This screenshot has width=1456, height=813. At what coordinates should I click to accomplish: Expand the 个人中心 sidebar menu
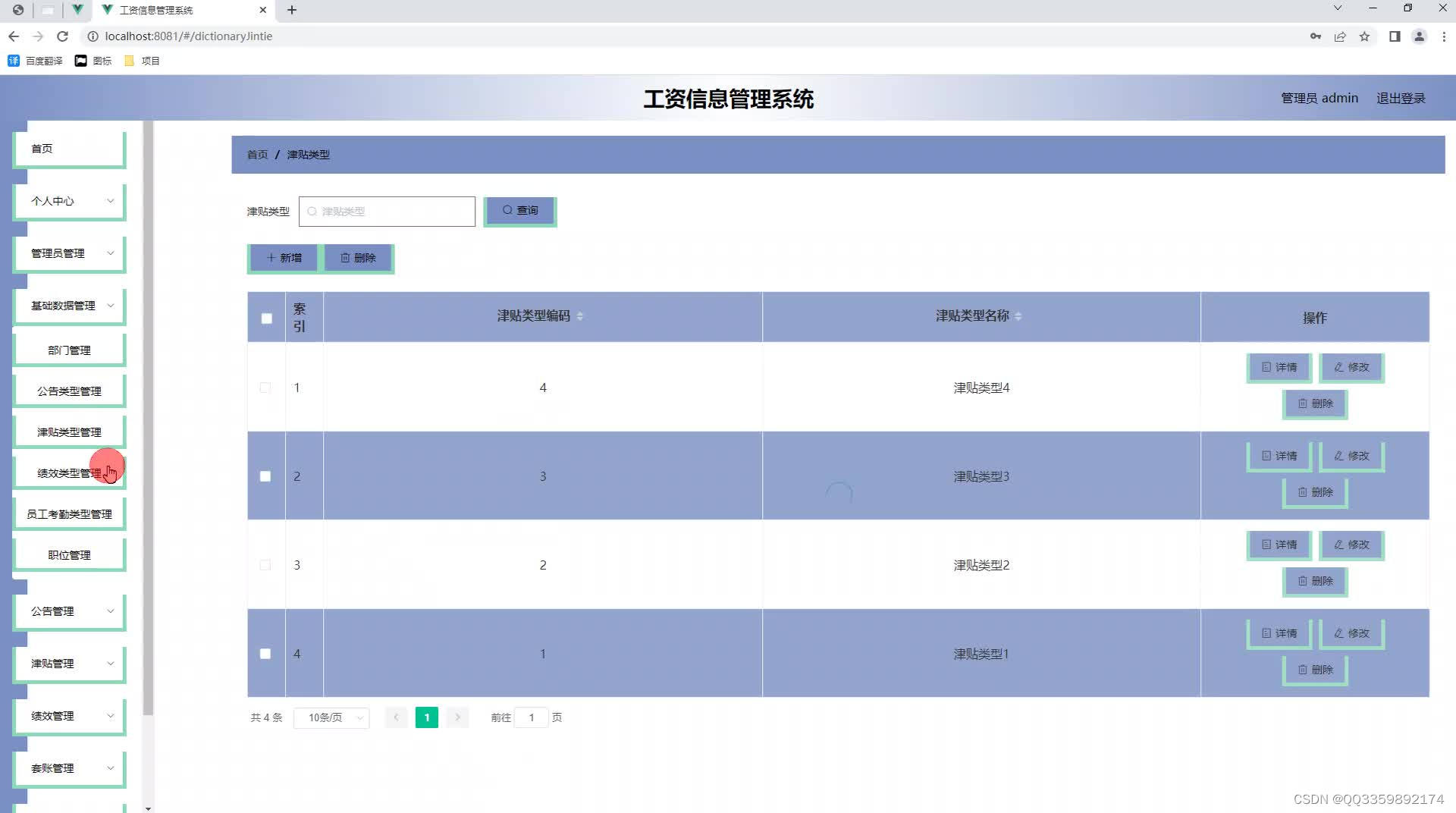pos(69,201)
